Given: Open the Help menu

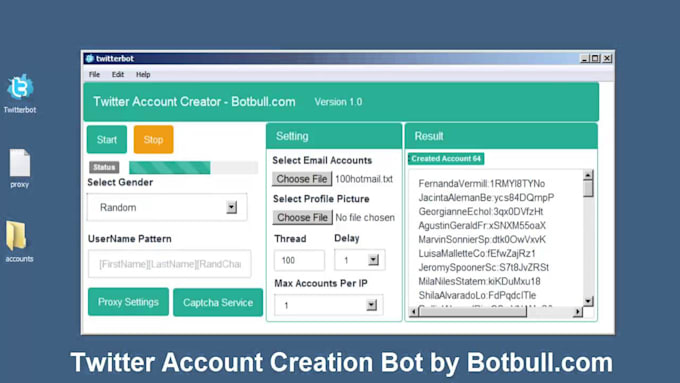Looking at the screenshot, I should click(143, 75).
